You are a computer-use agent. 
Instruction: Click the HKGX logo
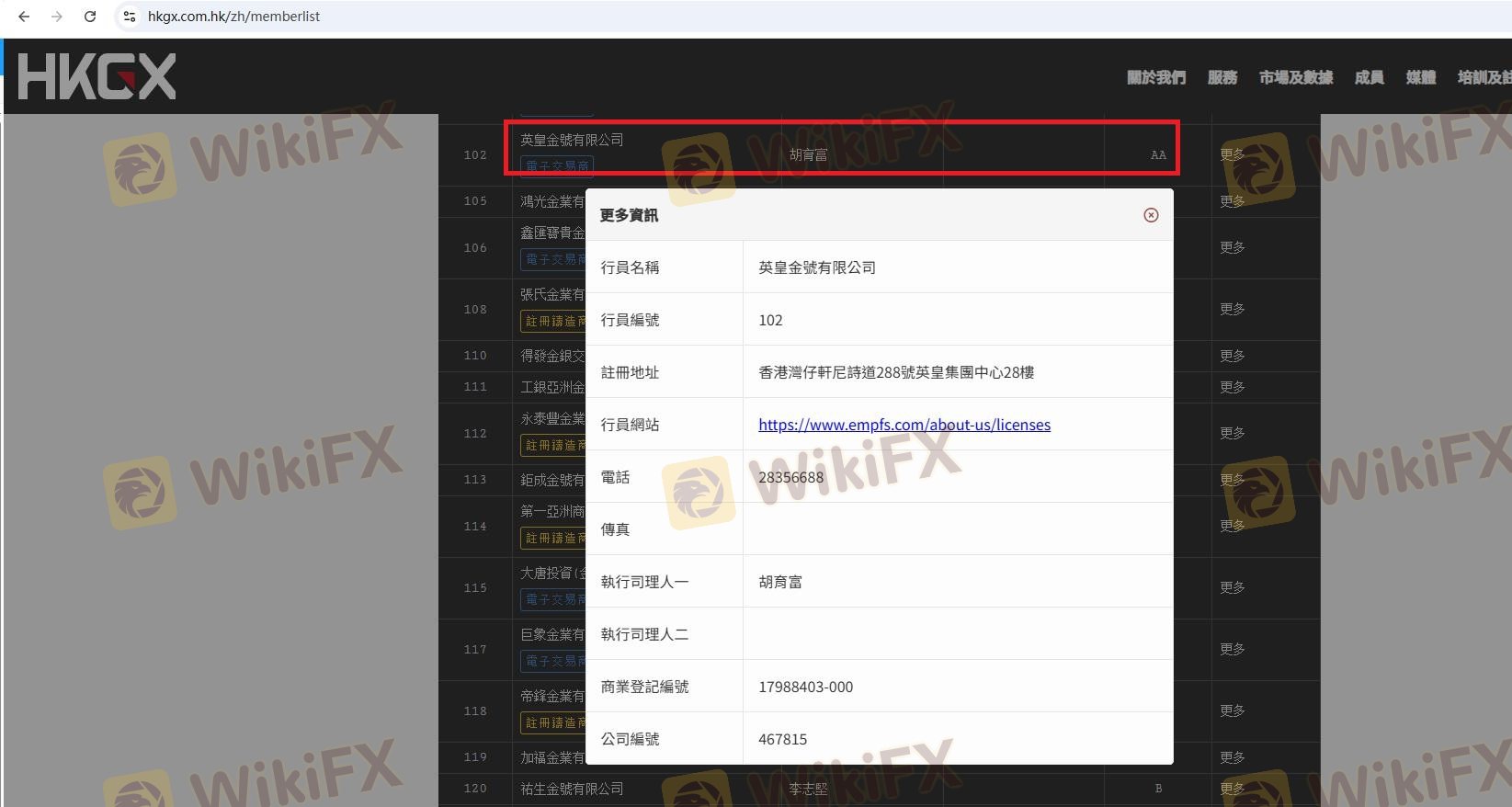(97, 76)
